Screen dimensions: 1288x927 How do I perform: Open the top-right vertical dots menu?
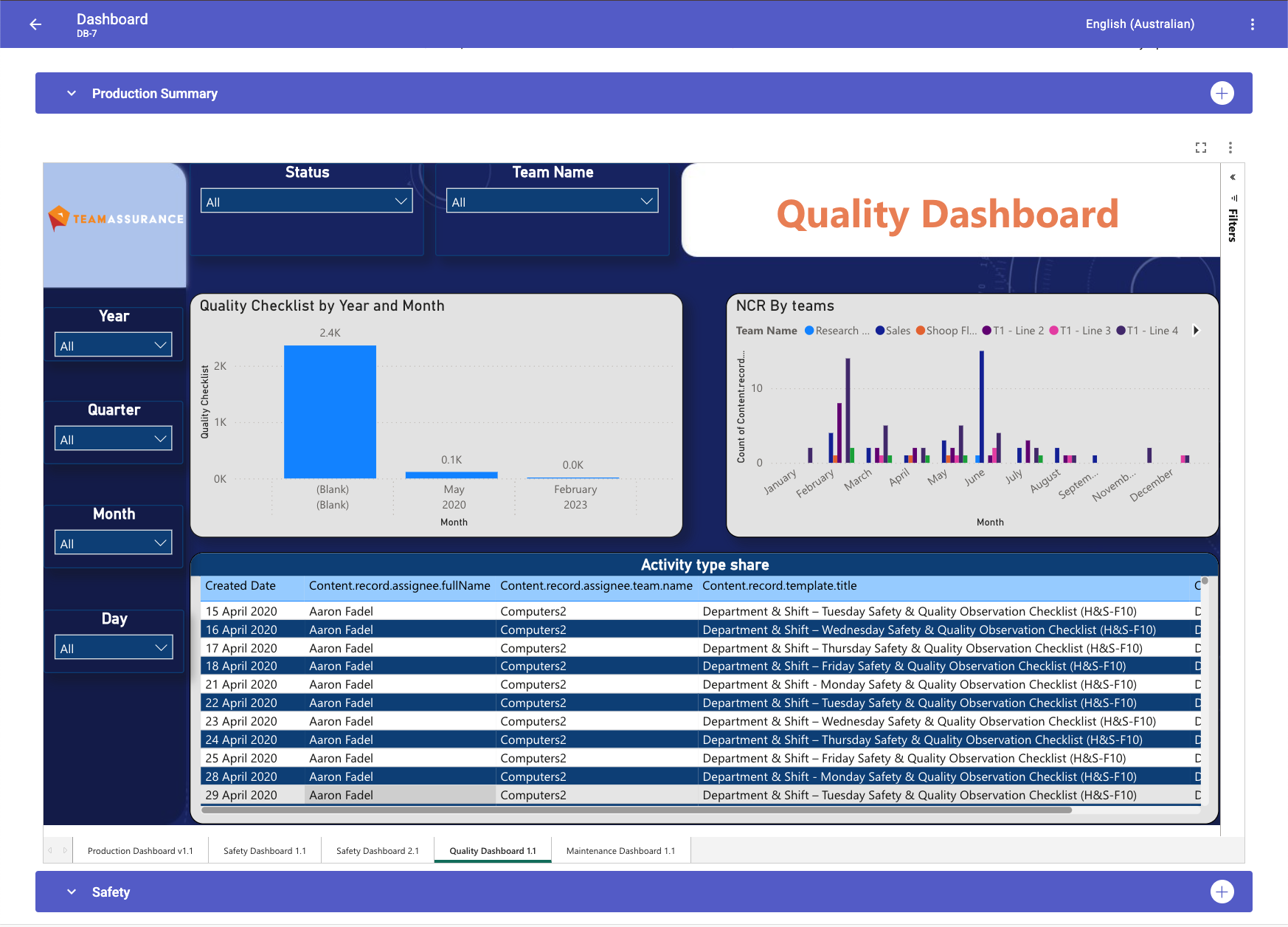coord(1252,24)
